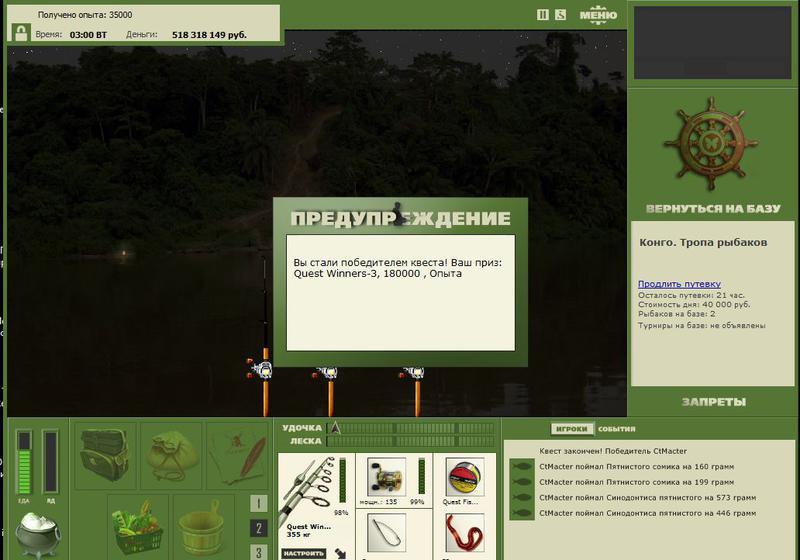
Task: Click event 'Пятнистого сомика на 160 грамм'
Action: point(636,467)
